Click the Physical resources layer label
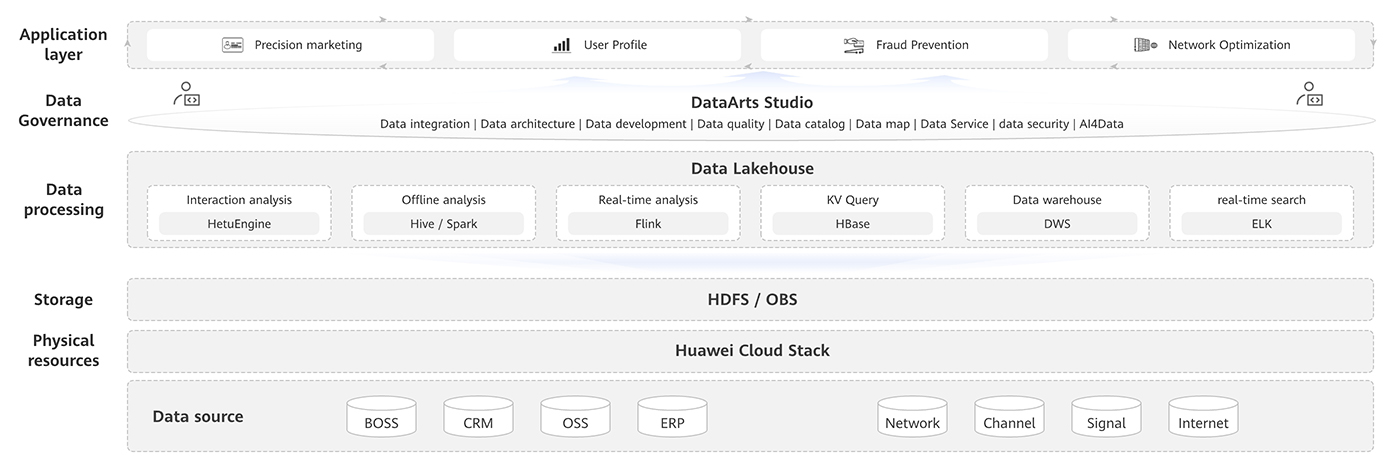 click(63, 350)
